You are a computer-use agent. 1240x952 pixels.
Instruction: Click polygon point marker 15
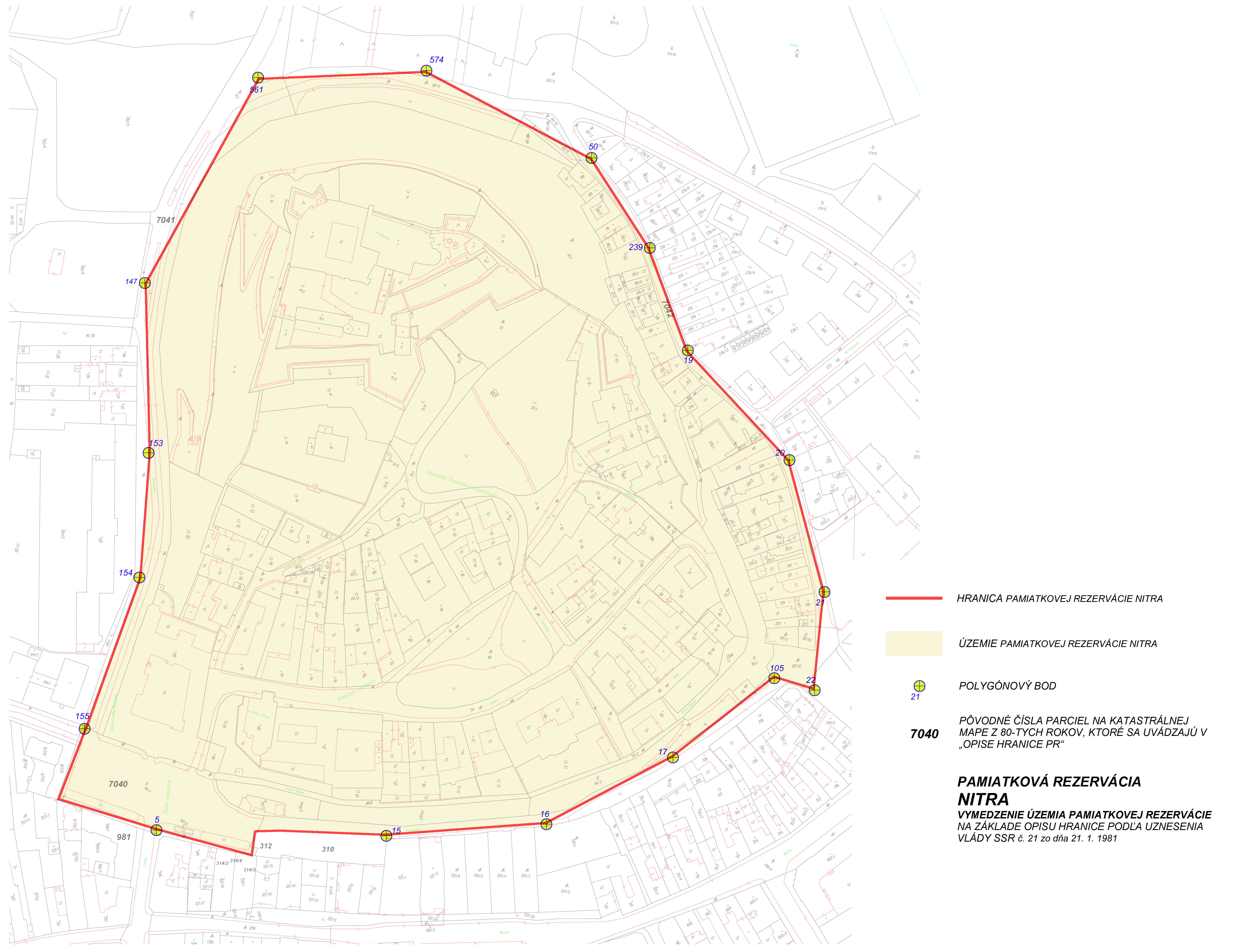pos(386,836)
